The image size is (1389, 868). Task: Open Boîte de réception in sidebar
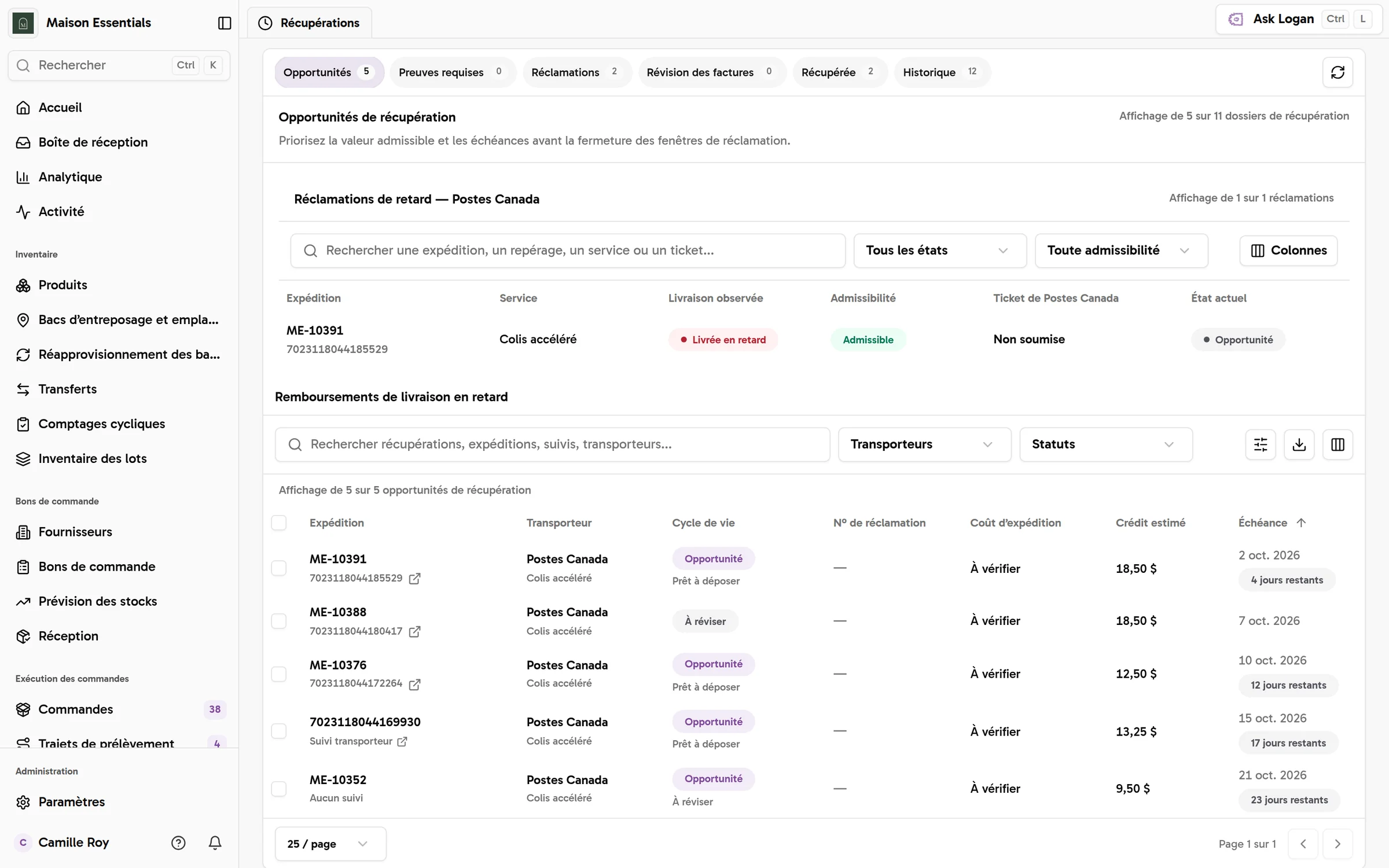tap(119, 142)
